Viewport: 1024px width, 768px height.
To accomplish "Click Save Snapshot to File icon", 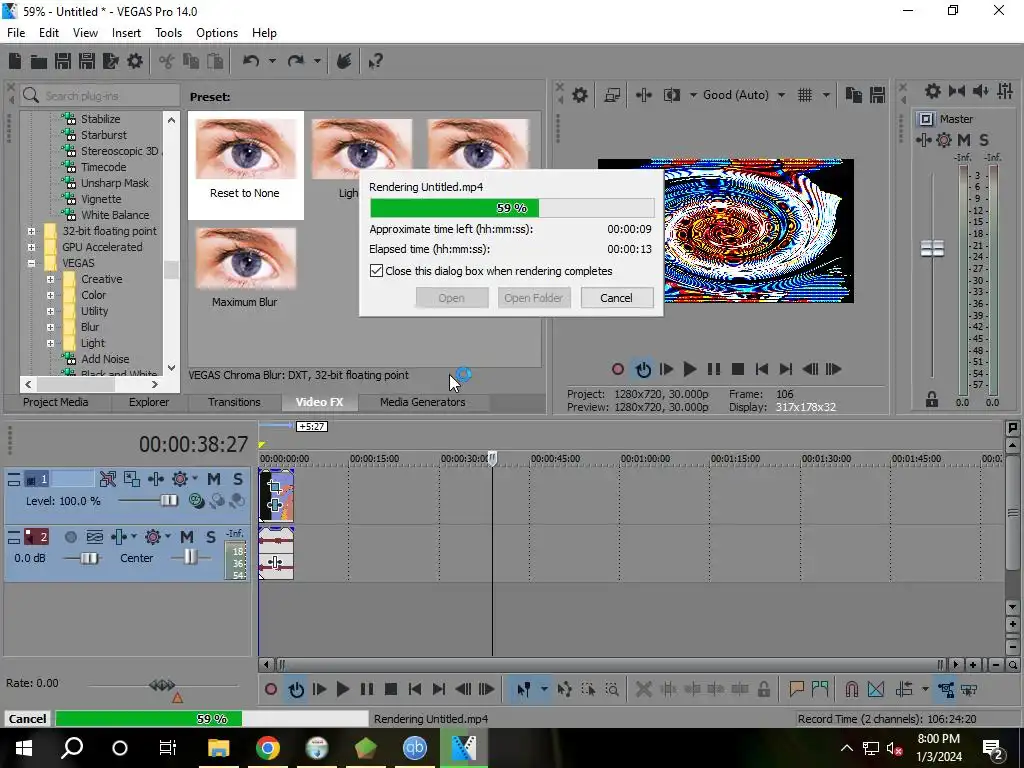I will point(878,95).
